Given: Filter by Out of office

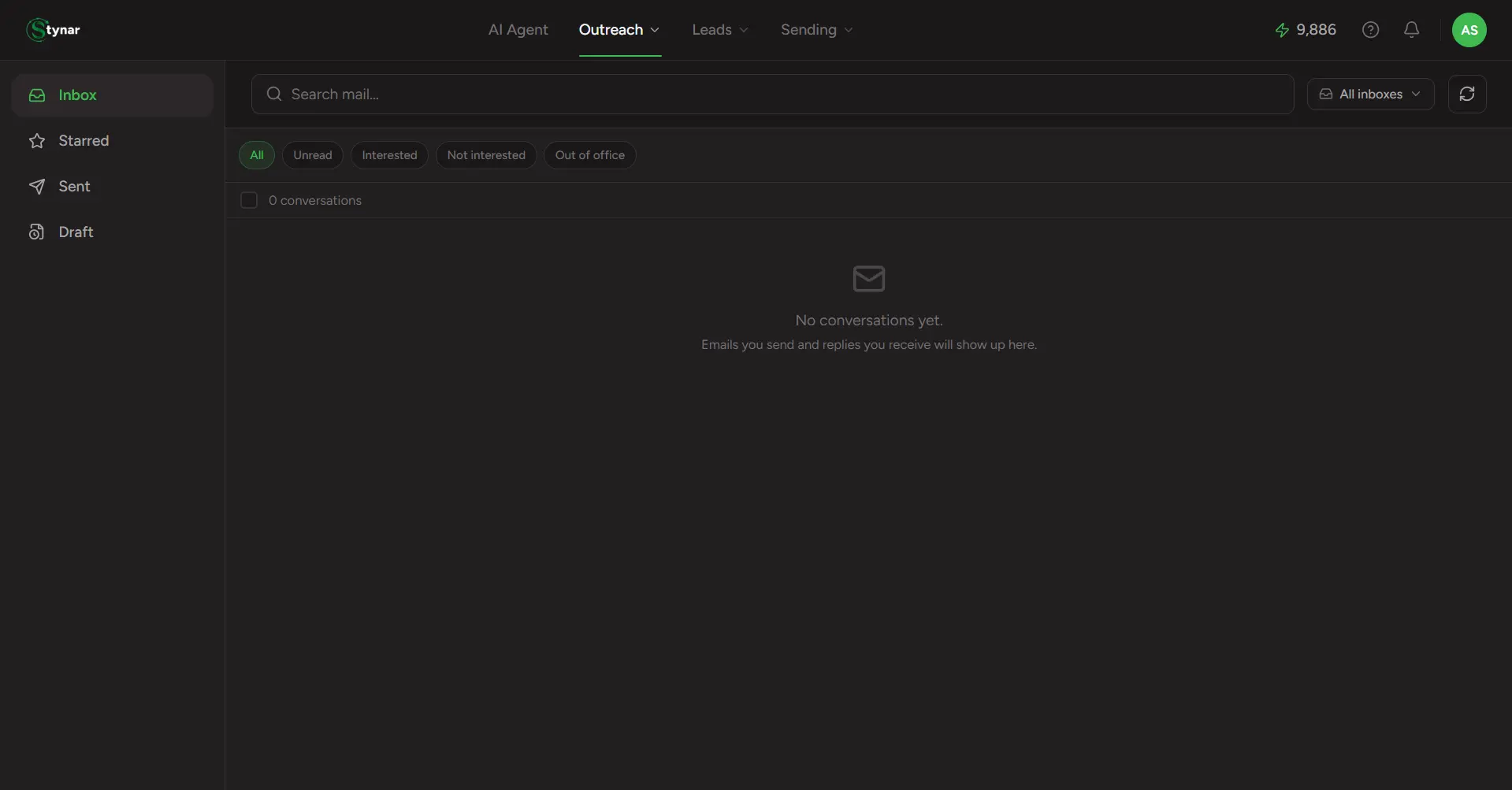Looking at the screenshot, I should (590, 155).
